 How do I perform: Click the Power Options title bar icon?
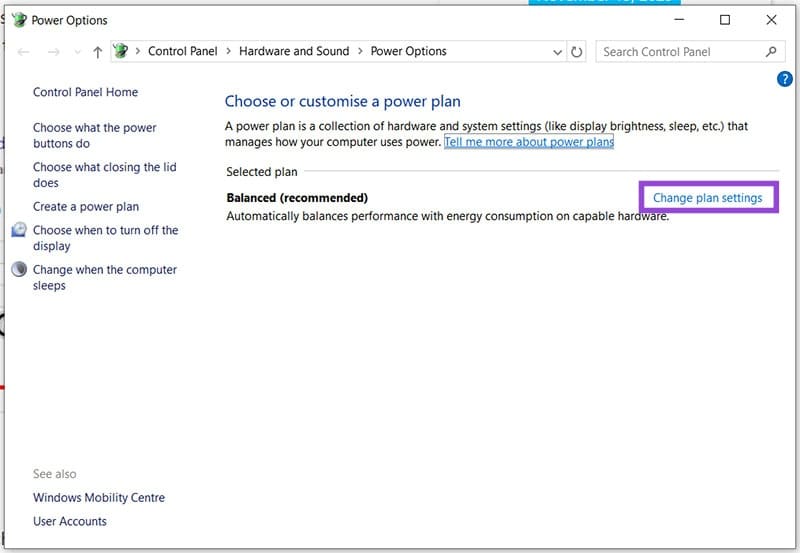[19, 20]
